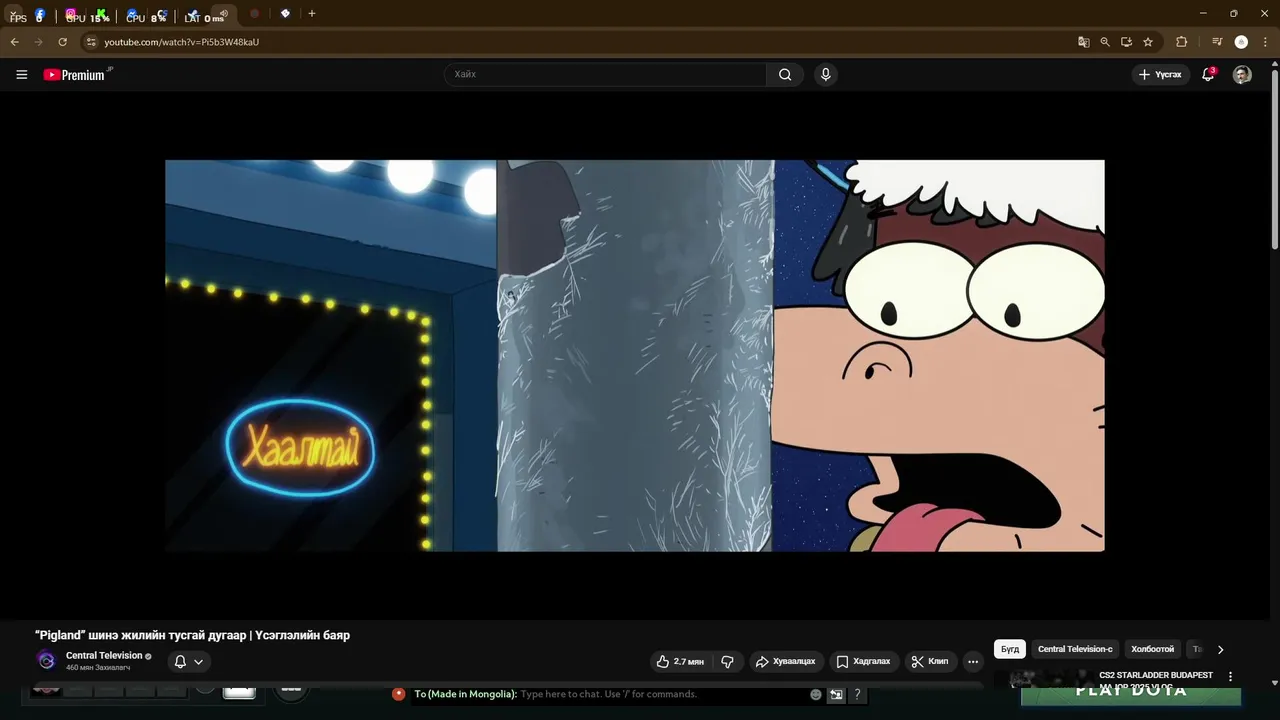Like the video 2.7 мян
1280x720 pixels.
tap(680, 661)
